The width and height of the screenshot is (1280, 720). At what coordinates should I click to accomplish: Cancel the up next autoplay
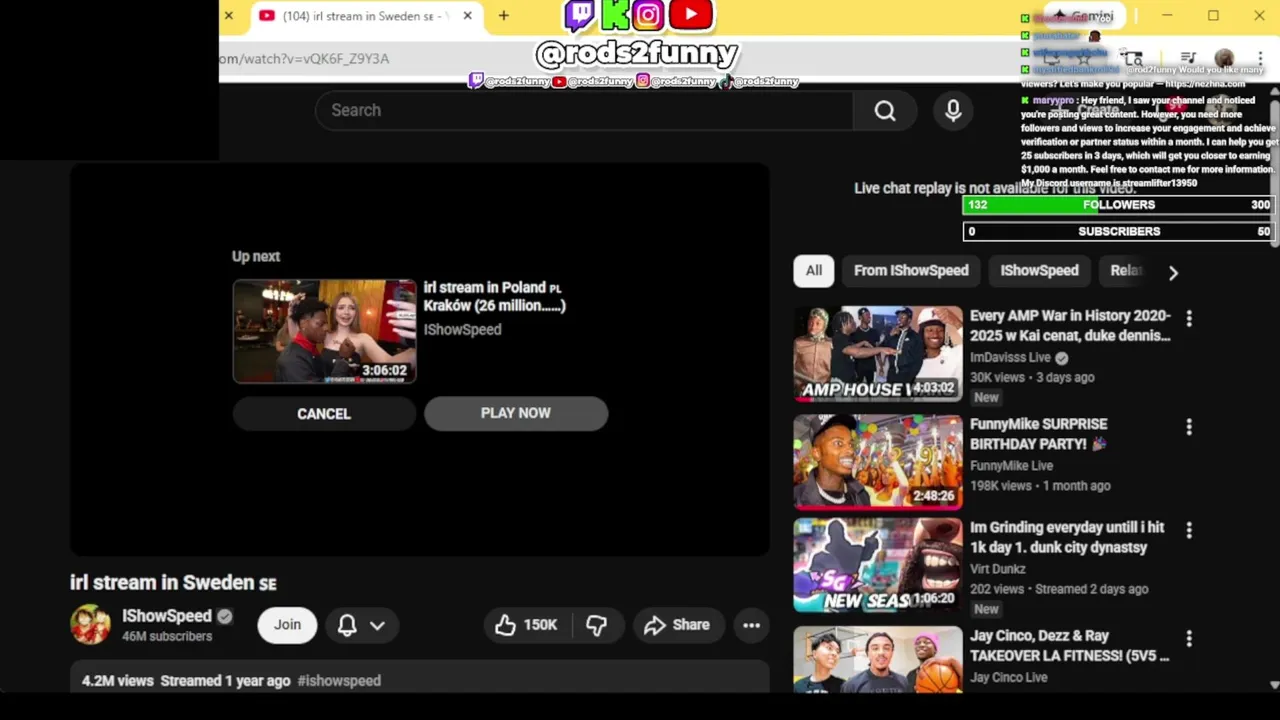(x=324, y=414)
